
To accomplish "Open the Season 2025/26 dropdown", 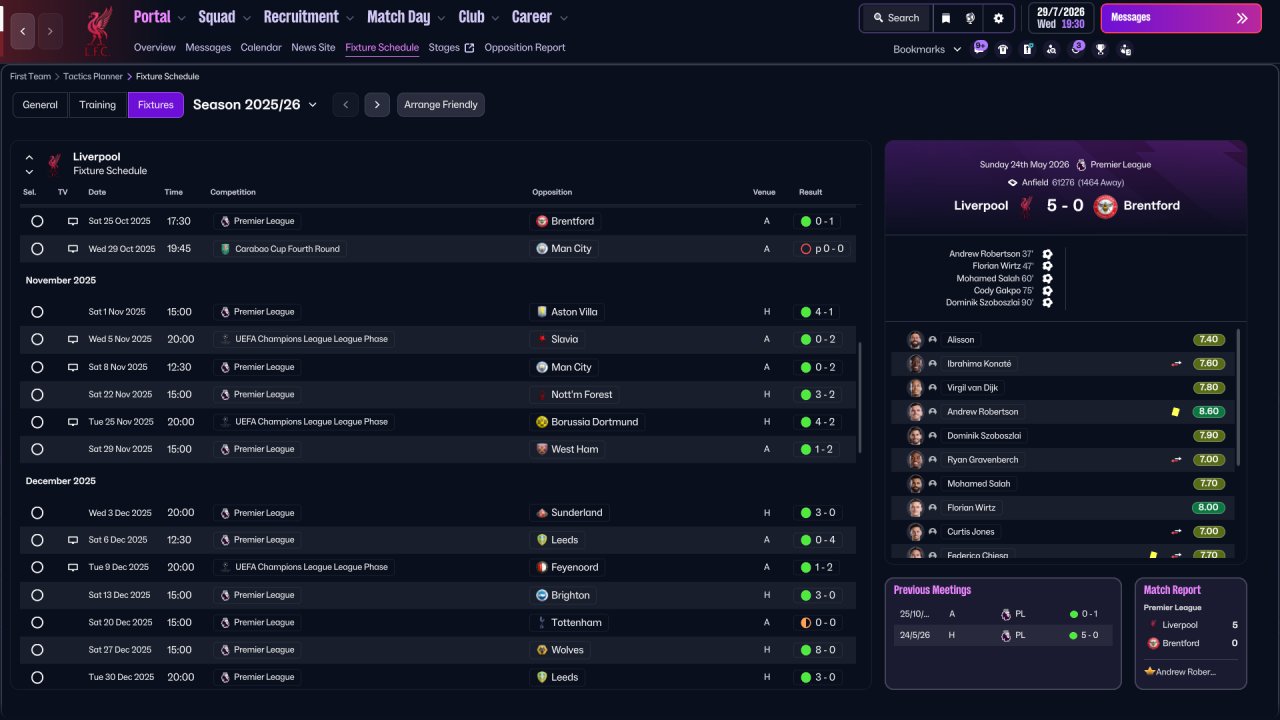I will (255, 105).
